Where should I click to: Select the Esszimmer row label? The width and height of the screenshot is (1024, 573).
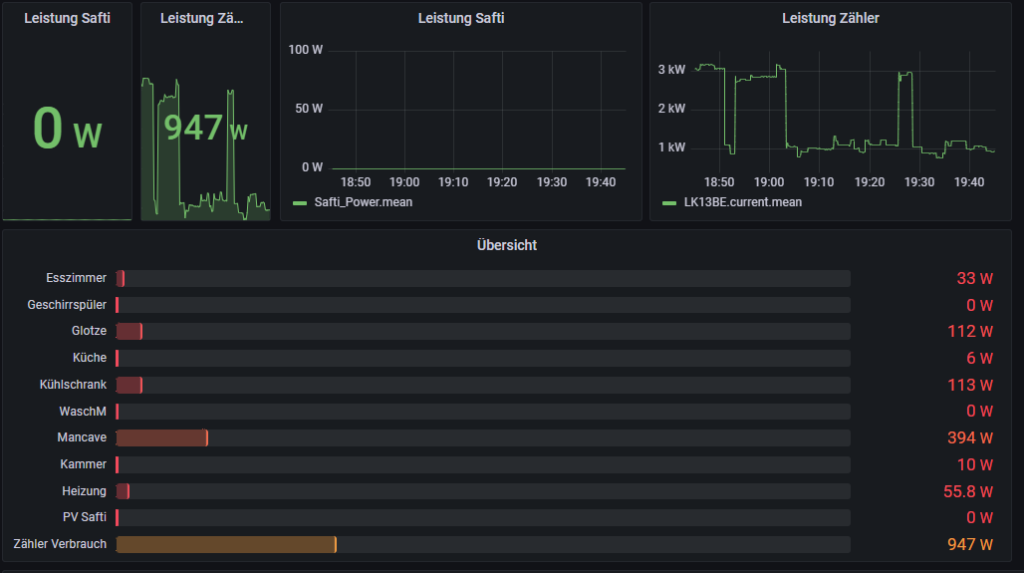(x=76, y=278)
